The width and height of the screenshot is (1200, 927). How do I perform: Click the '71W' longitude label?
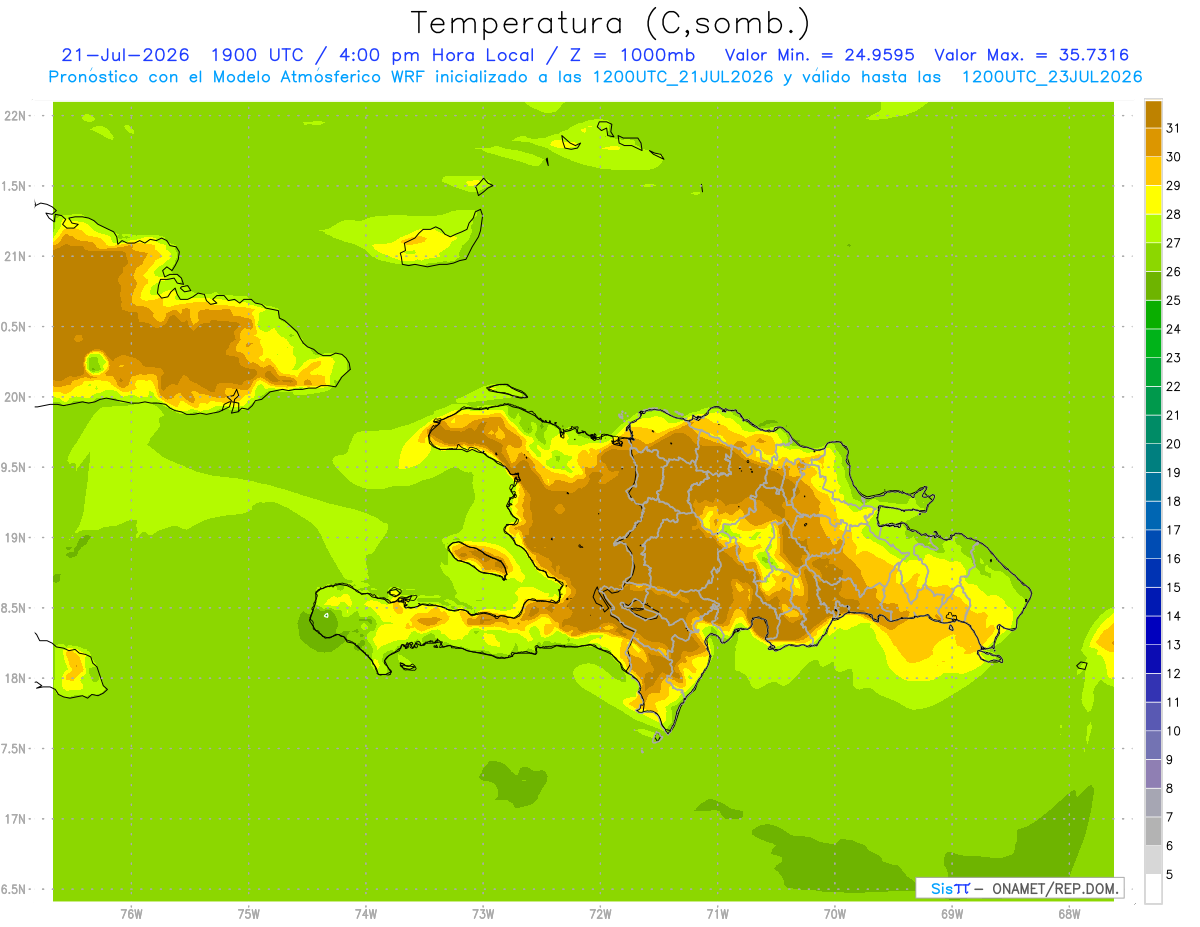[x=717, y=914]
